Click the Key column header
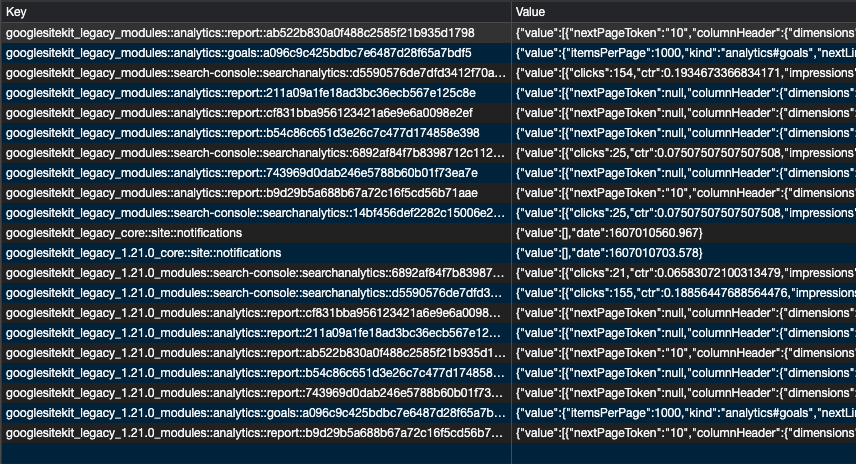 255,12
